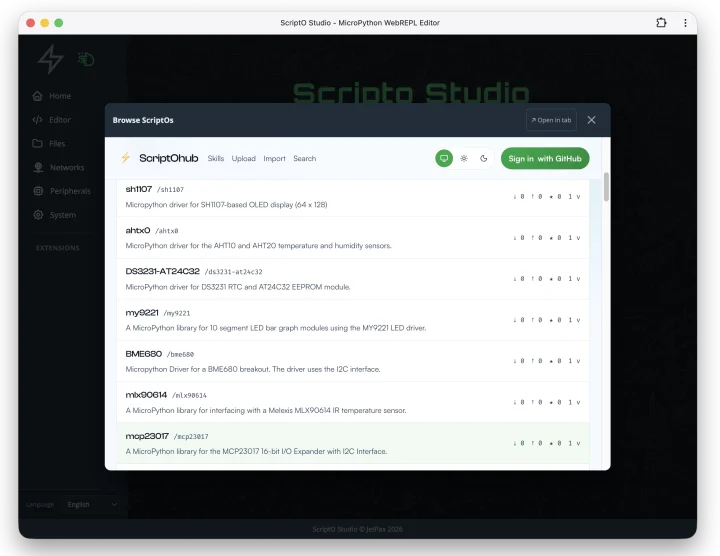Click the star count on ahtx0 row
Viewport: 720px width, 556px height.
(556, 238)
